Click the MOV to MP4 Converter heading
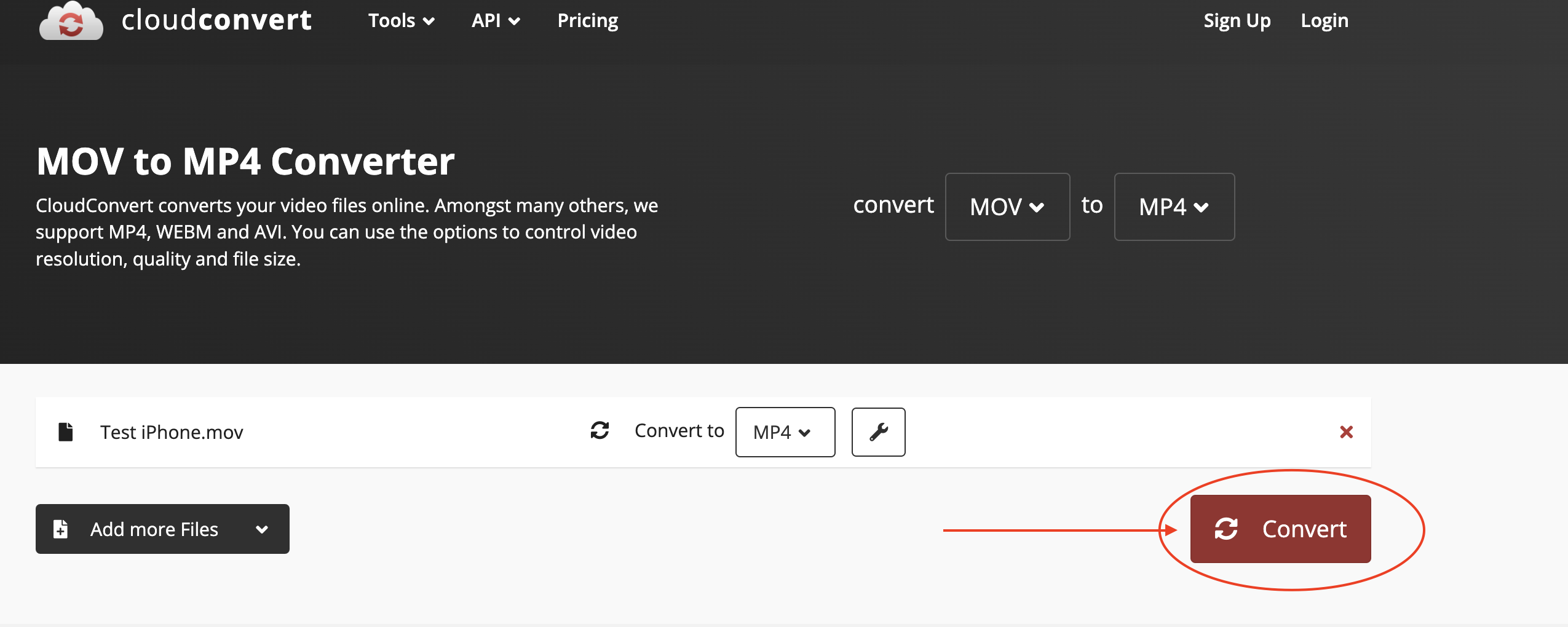The image size is (1568, 627). click(245, 162)
